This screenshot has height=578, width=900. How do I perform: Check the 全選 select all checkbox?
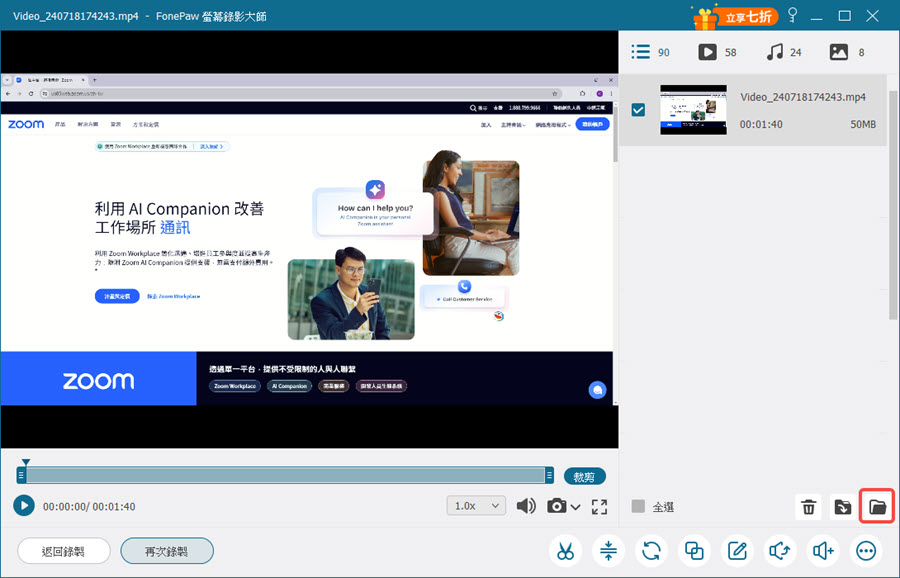pyautogui.click(x=638, y=506)
